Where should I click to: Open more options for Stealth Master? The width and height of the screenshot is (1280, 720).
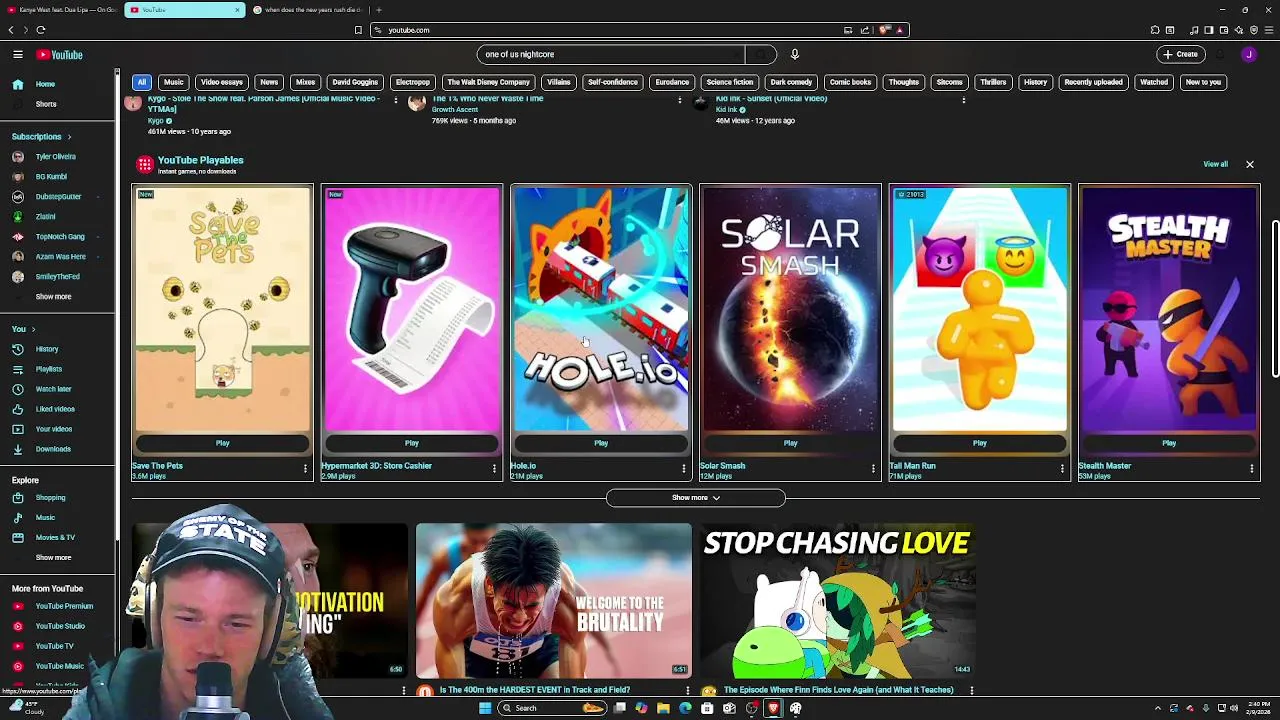coord(1251,468)
